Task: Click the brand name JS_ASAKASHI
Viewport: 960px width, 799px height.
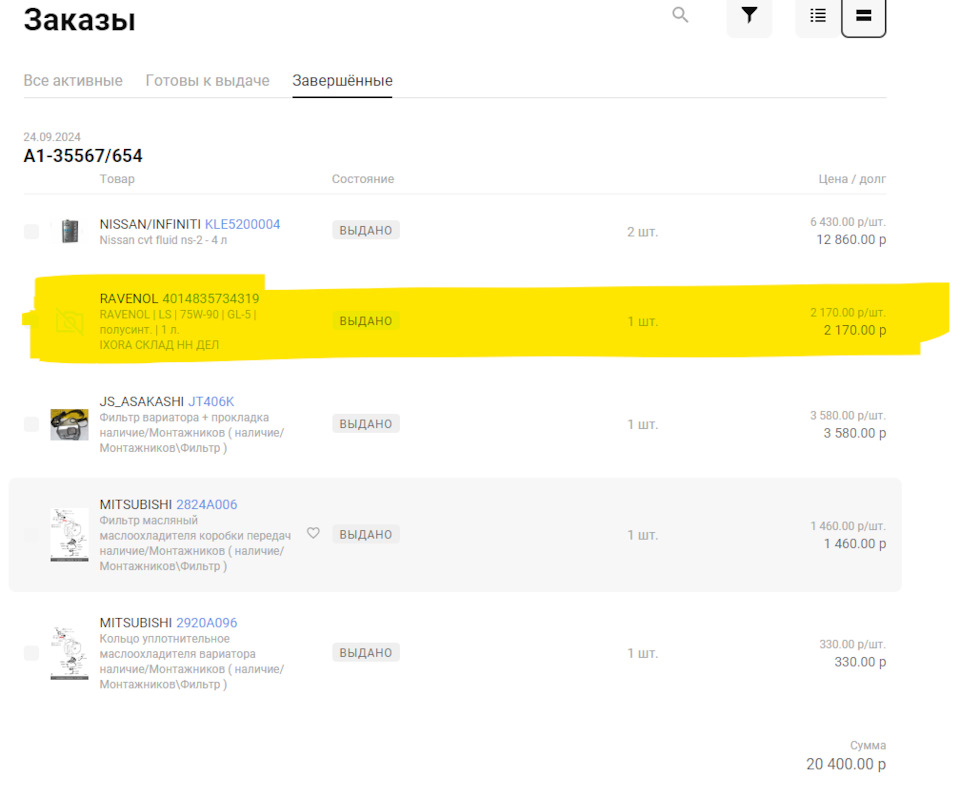Action: click(x=141, y=402)
